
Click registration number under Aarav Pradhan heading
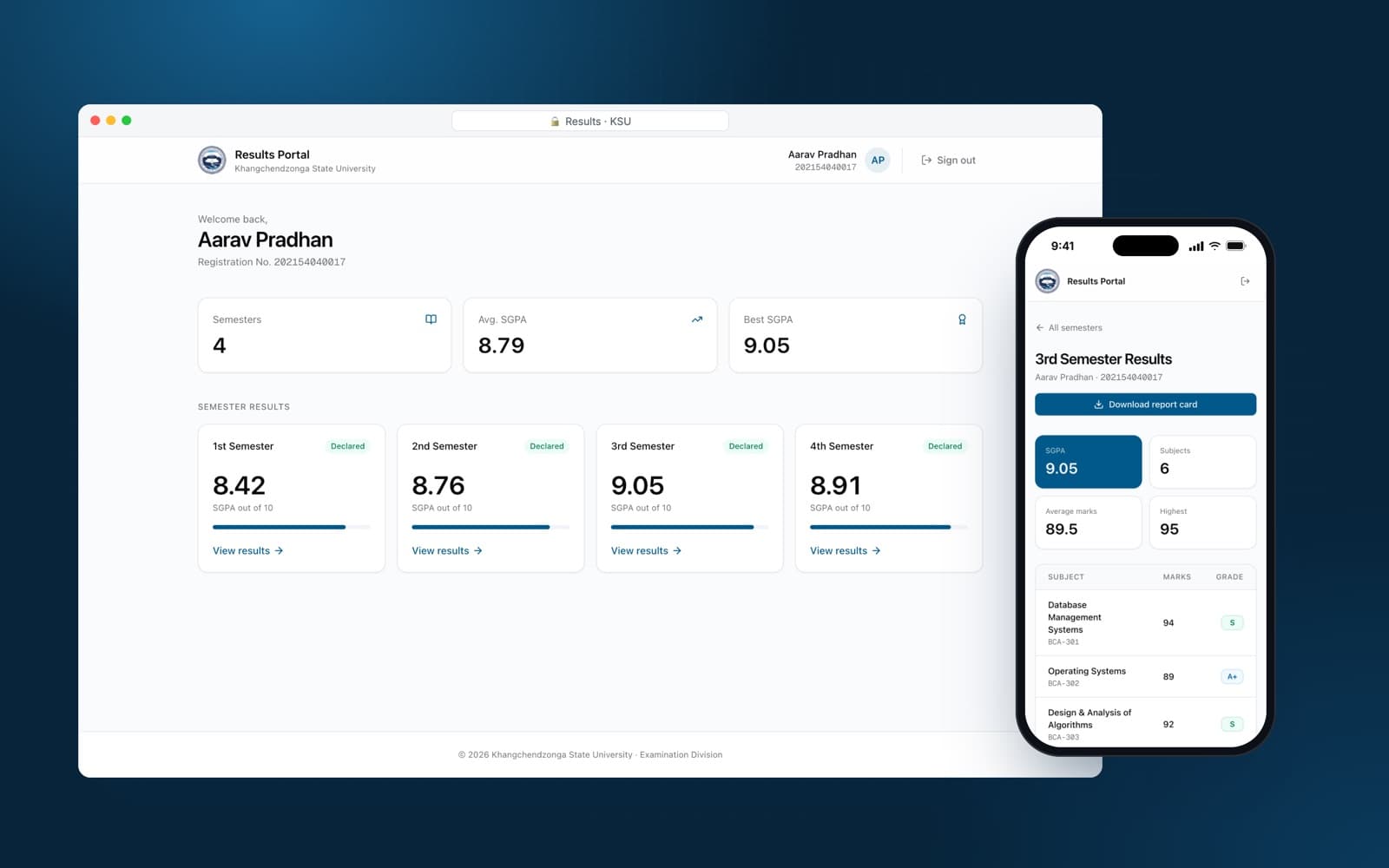click(x=272, y=262)
